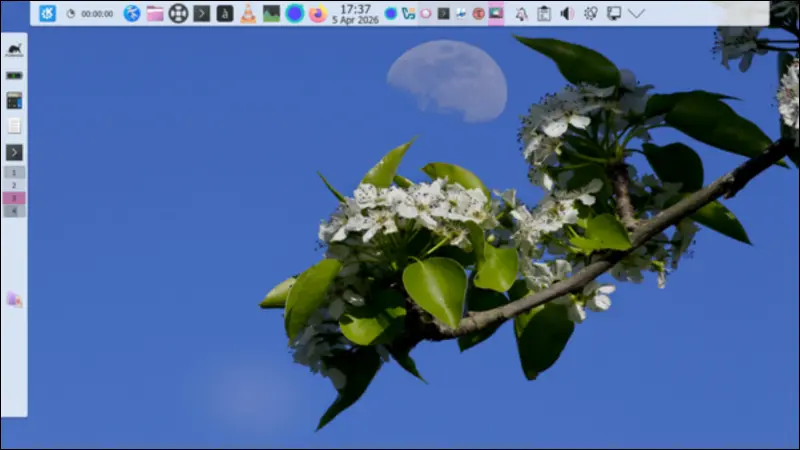
Task: Open the notifications bell in system tray
Action: (x=521, y=14)
